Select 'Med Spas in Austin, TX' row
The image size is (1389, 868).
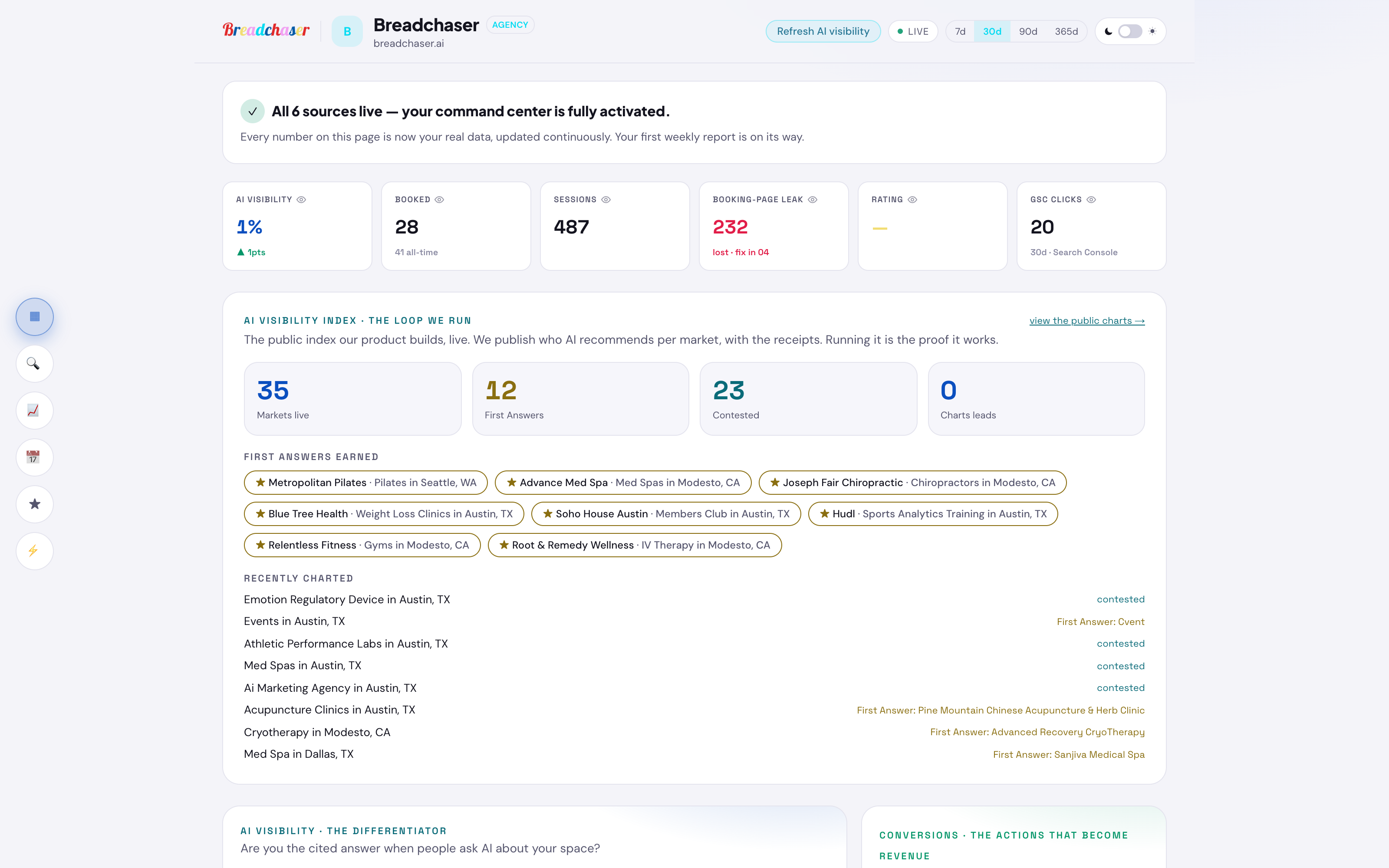[x=694, y=666]
